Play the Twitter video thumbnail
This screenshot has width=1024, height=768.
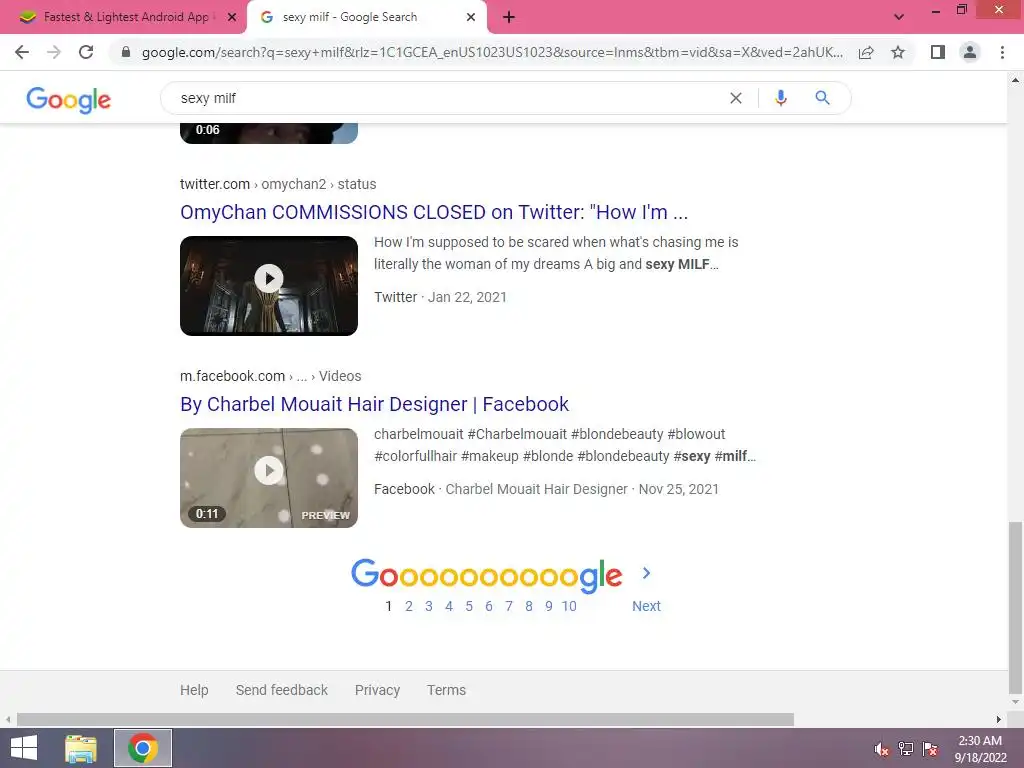tap(269, 285)
